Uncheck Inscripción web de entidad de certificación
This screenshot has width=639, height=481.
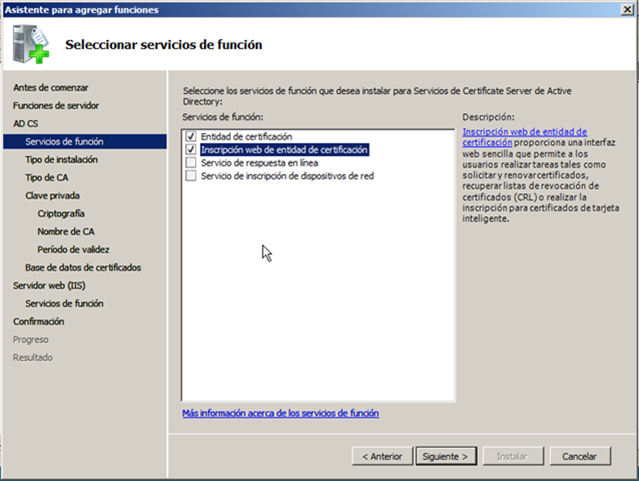coord(190,149)
